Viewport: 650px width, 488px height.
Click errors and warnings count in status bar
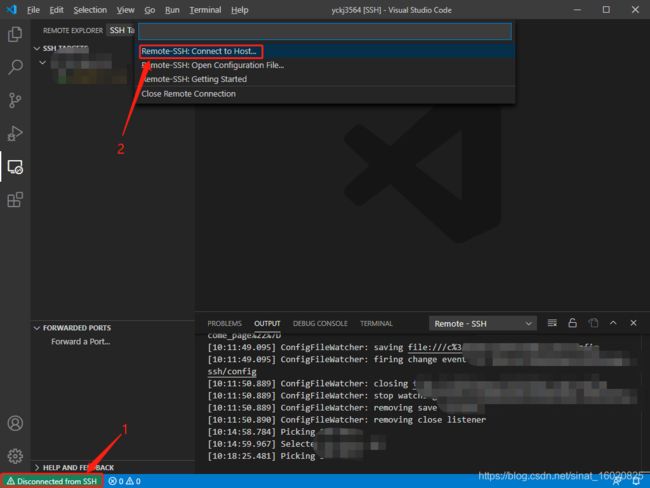pos(124,481)
